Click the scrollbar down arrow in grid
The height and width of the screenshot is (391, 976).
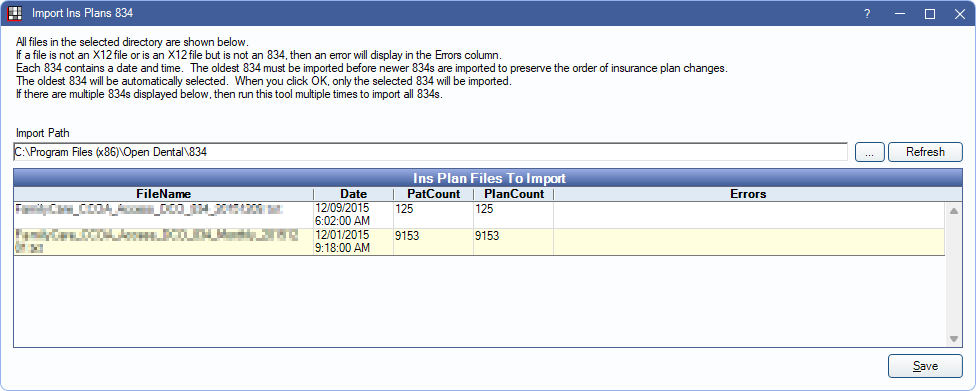click(x=953, y=338)
